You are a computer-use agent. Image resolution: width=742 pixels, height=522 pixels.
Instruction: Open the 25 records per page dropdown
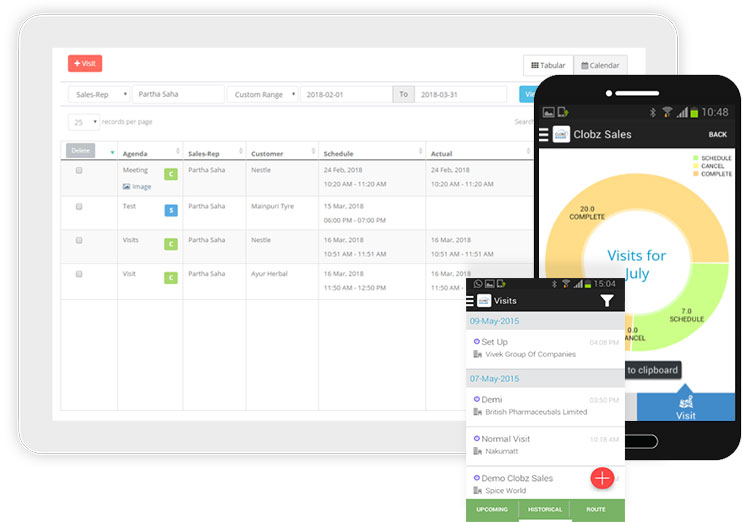(x=84, y=122)
